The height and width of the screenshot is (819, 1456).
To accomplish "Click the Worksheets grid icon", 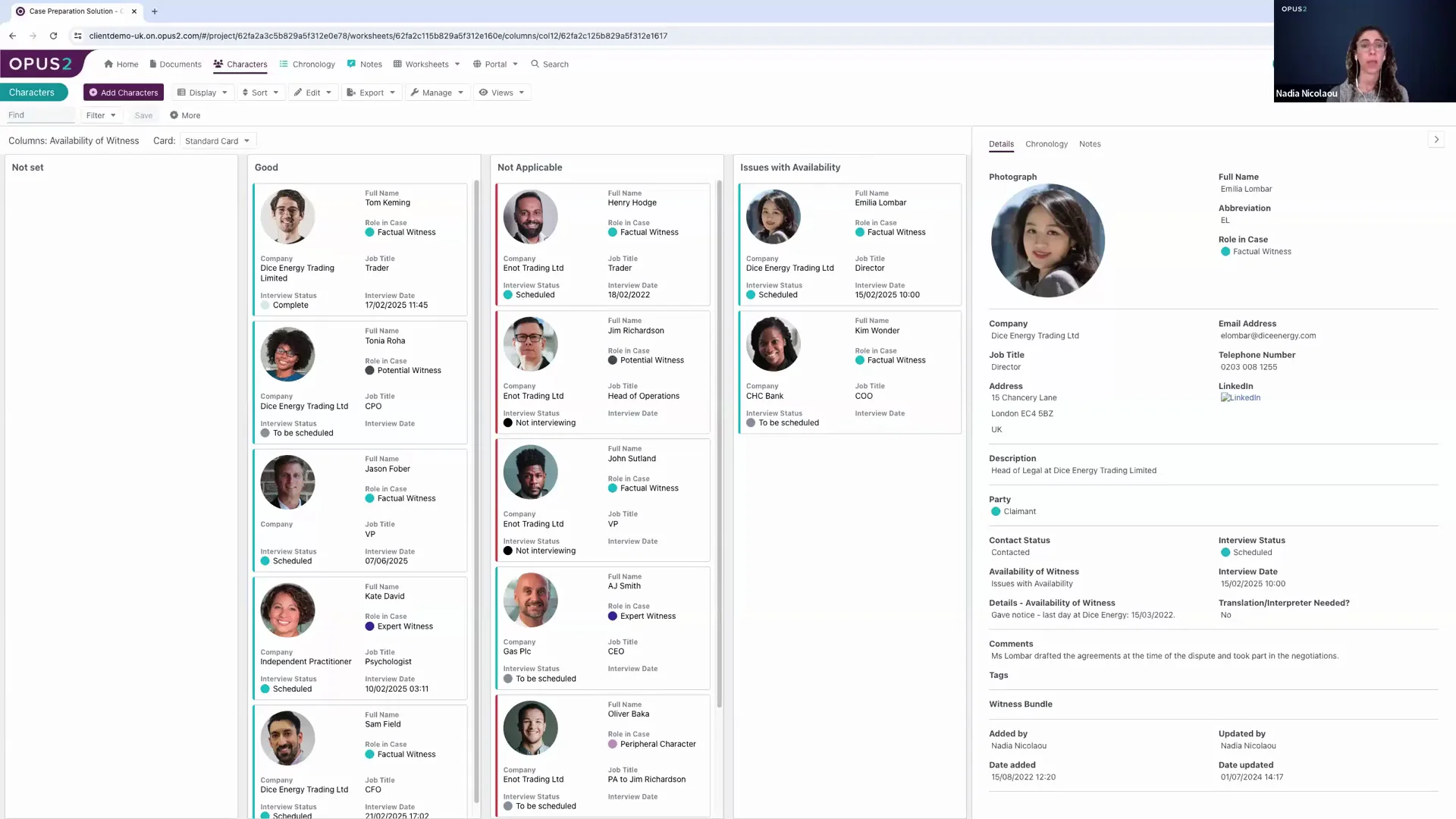I will coord(397,64).
